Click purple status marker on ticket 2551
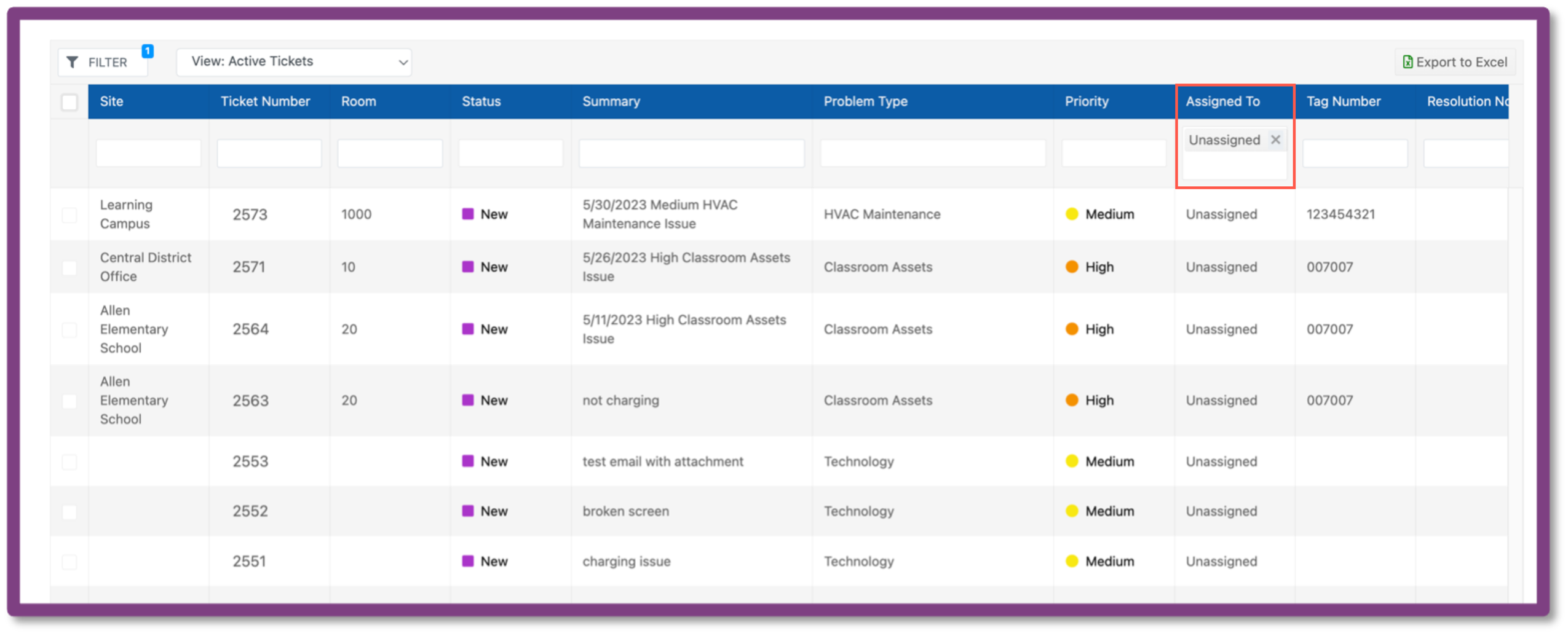This screenshot has width=1568, height=636. pos(468,561)
